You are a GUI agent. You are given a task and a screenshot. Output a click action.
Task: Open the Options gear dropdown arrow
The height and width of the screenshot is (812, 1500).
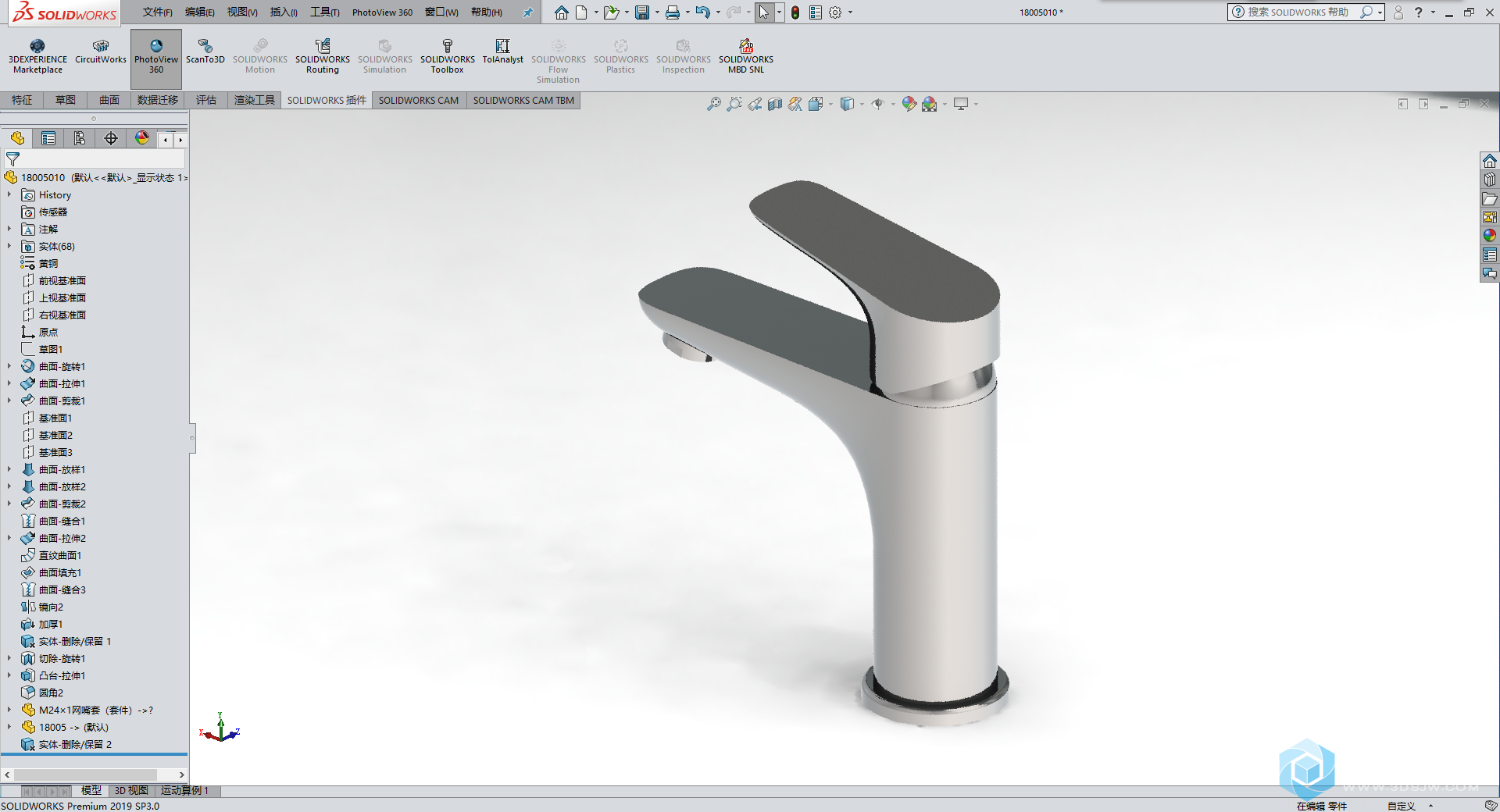850,12
